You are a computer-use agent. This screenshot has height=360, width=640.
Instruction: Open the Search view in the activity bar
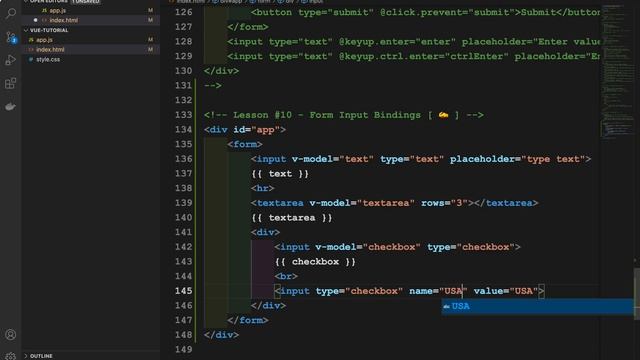tap(11, 13)
